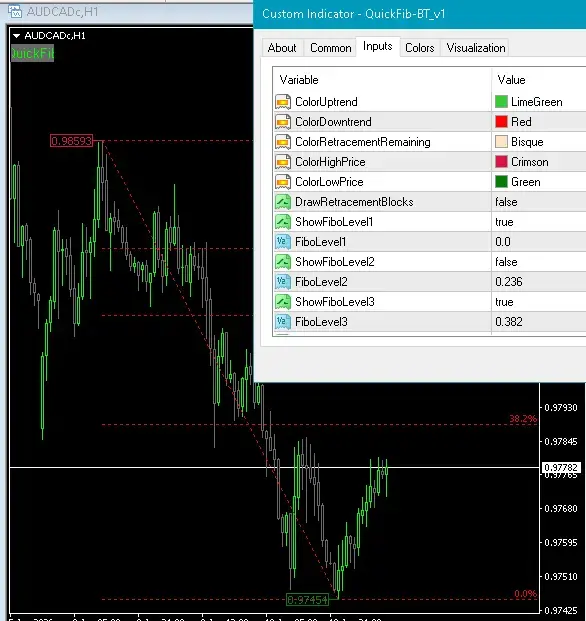Toggle DrawRetracementBlocks false value
This screenshot has height=621, width=586.
538,202
